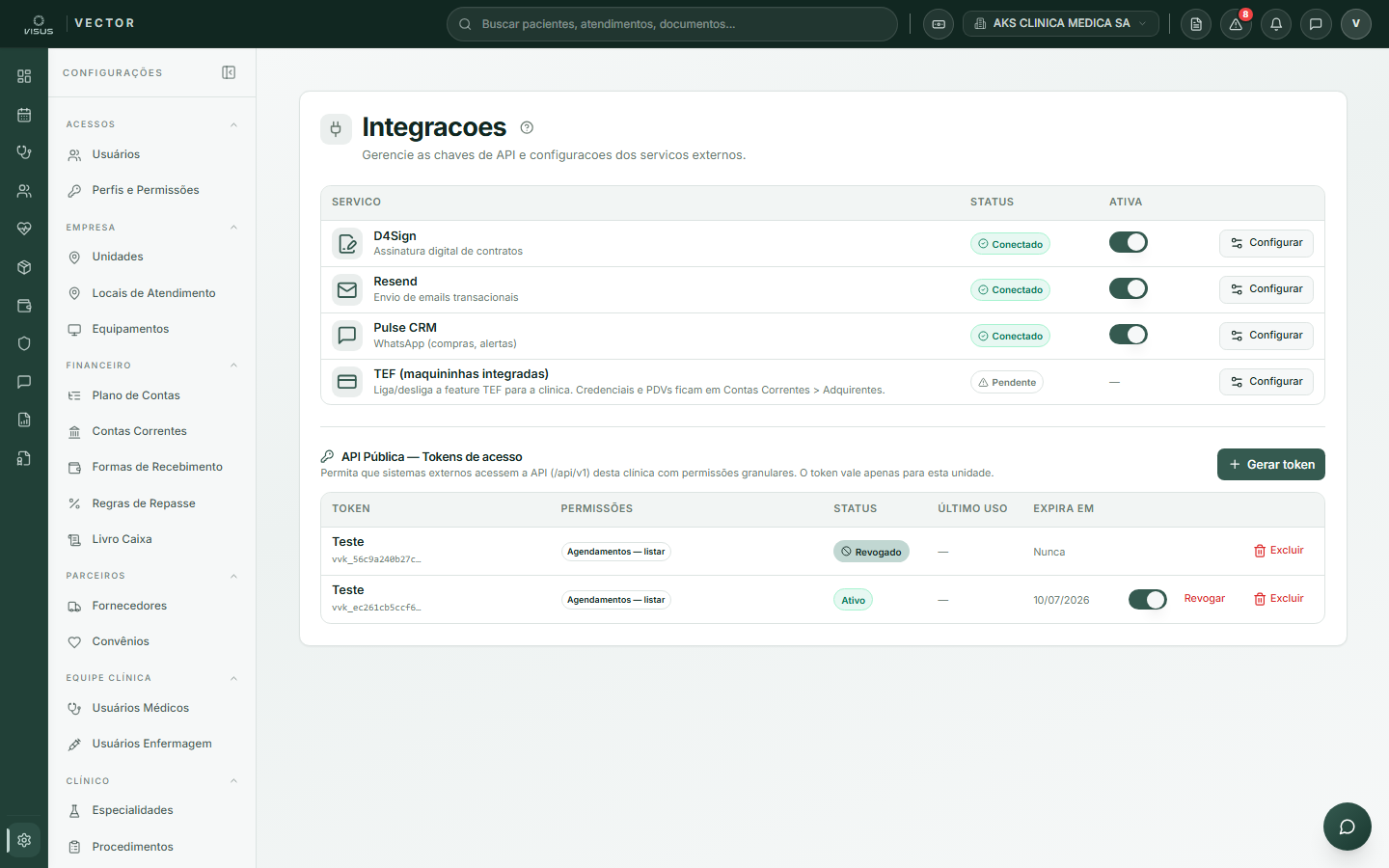Open the stethoscope icon in left rail

24,152
